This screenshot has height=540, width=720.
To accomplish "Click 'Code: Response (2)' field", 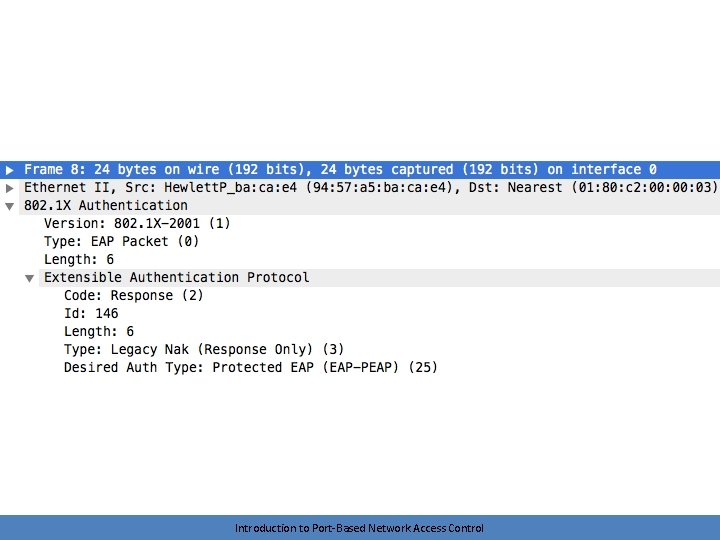I will (133, 295).
